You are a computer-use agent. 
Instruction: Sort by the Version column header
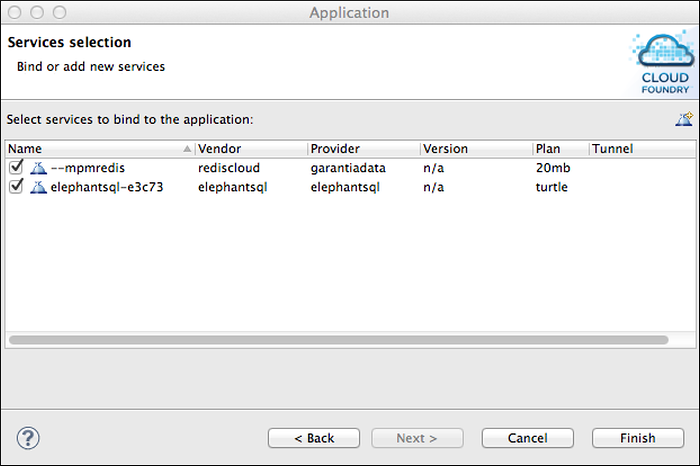click(x=476, y=149)
